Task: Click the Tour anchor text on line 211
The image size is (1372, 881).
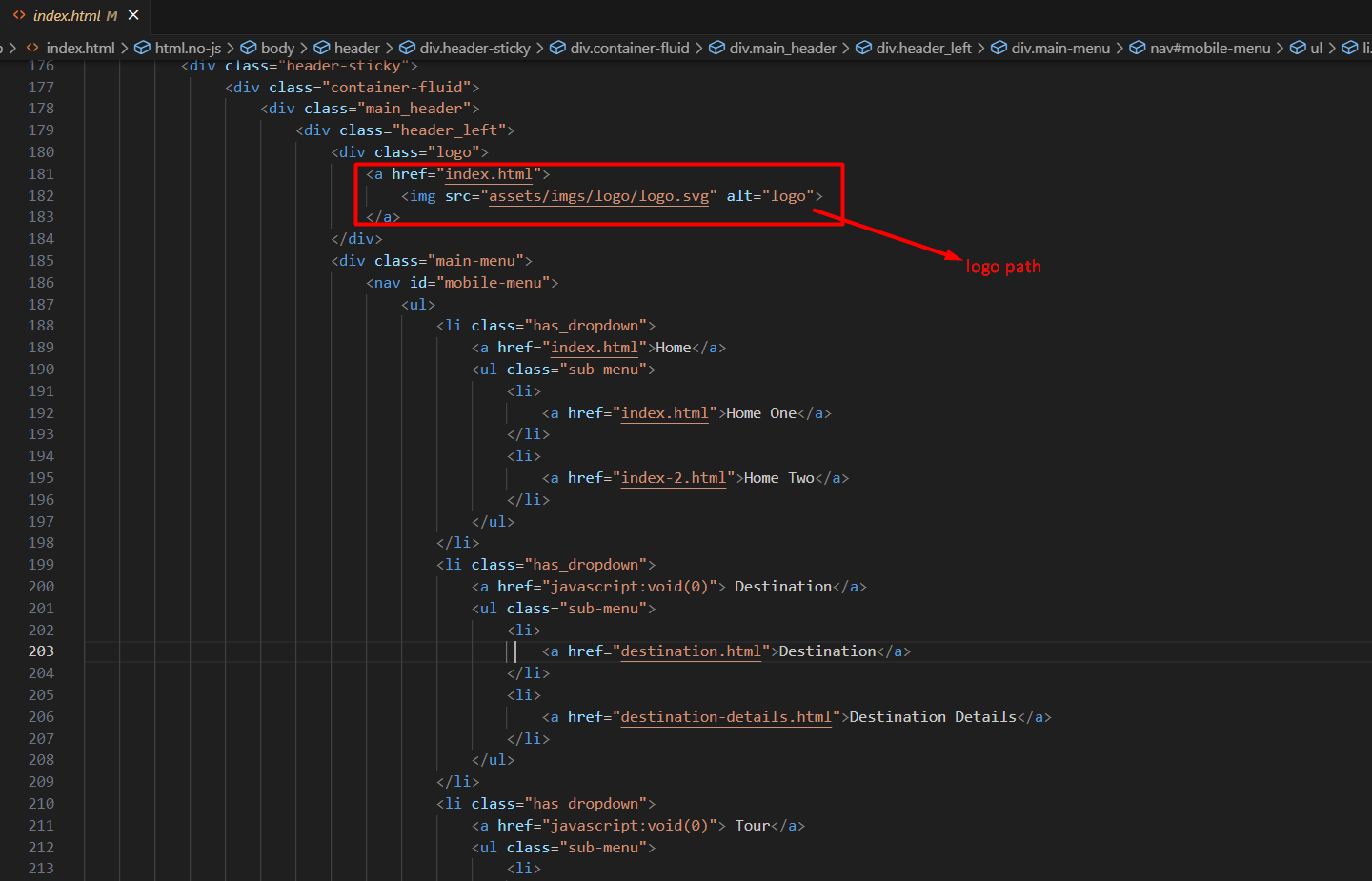Action: coord(752,826)
